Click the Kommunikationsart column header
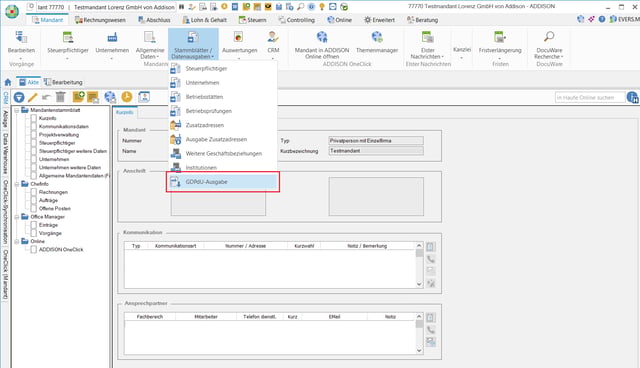 click(176, 246)
